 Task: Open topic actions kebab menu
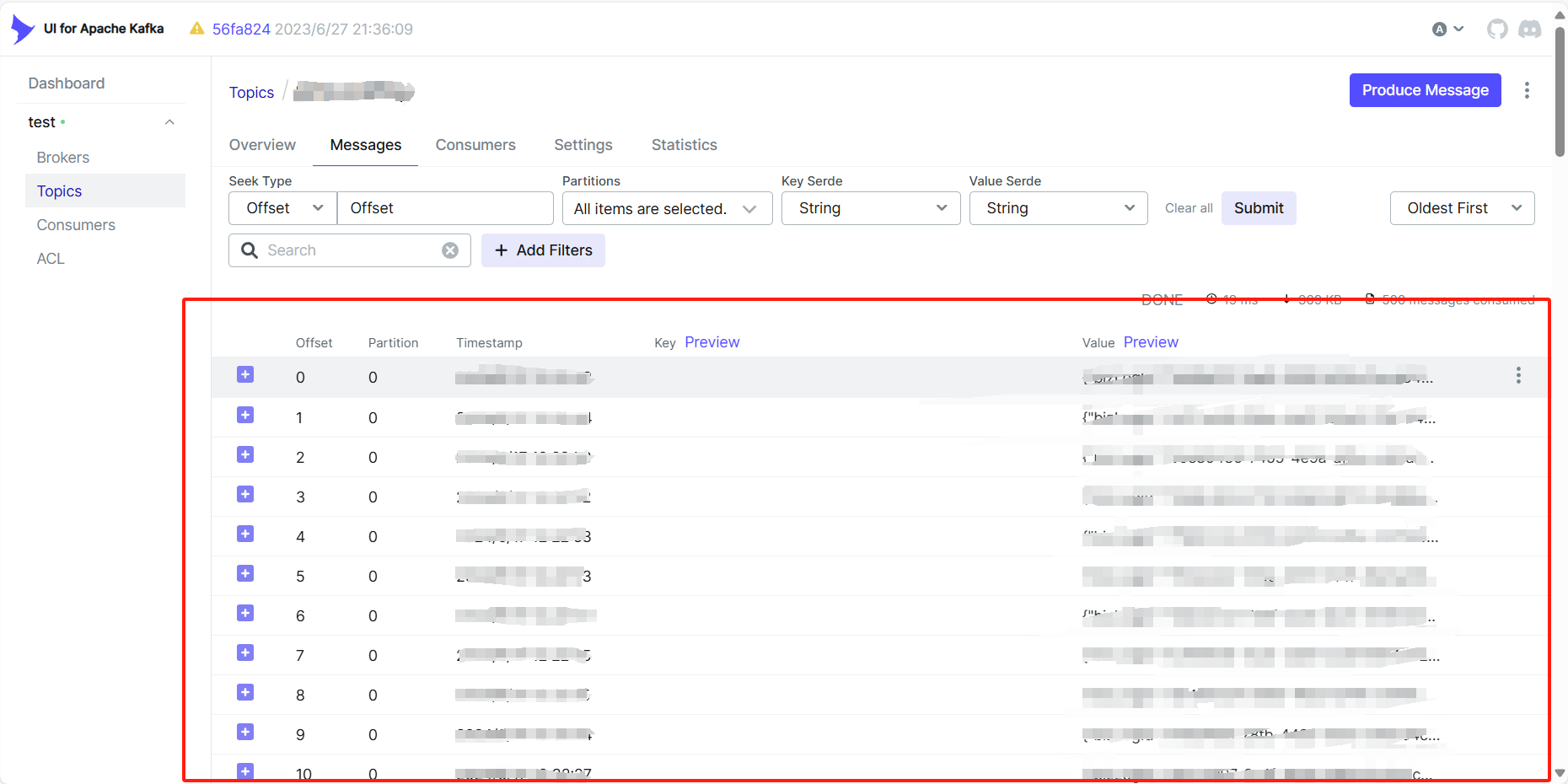coord(1527,90)
